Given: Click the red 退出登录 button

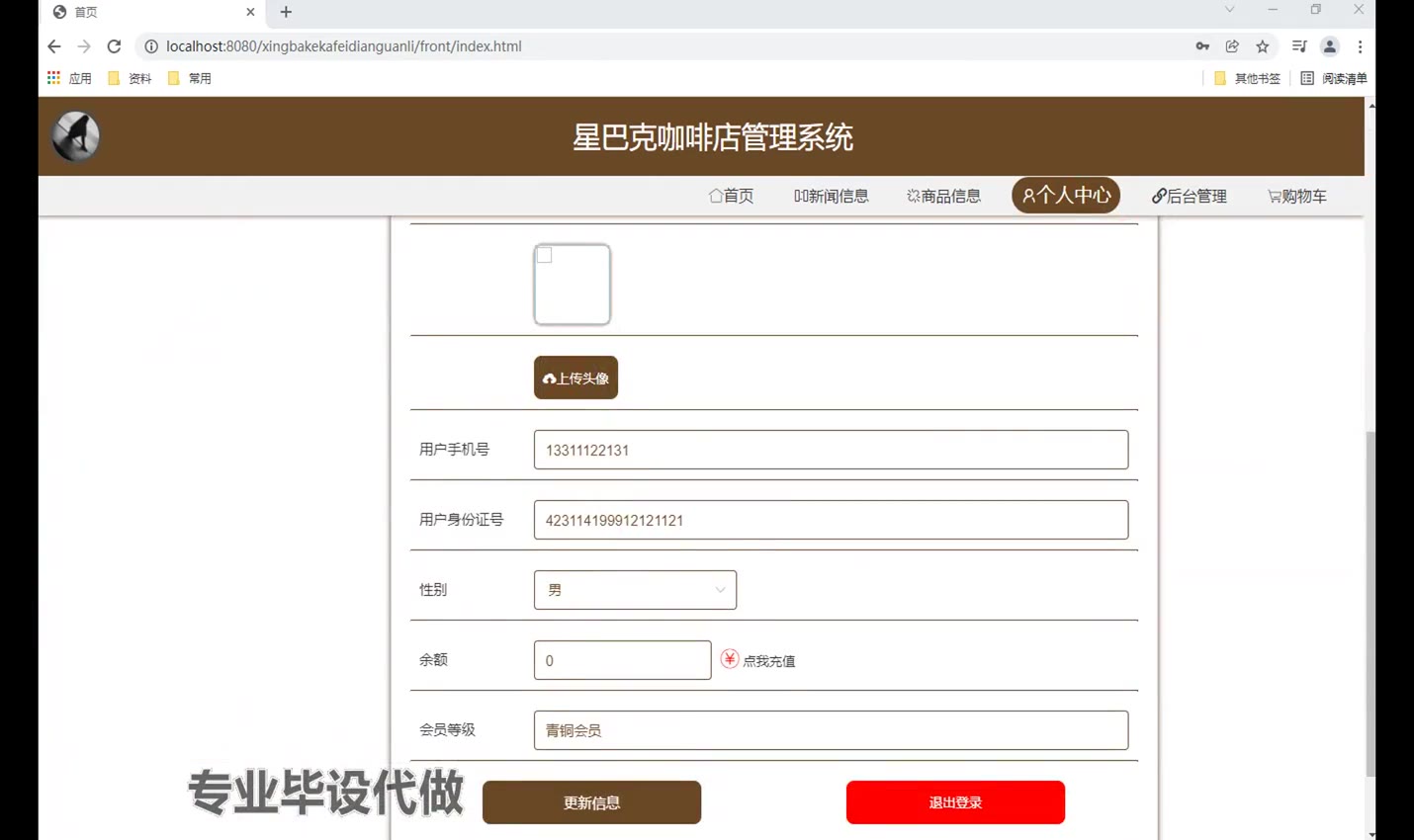Looking at the screenshot, I should [x=955, y=802].
